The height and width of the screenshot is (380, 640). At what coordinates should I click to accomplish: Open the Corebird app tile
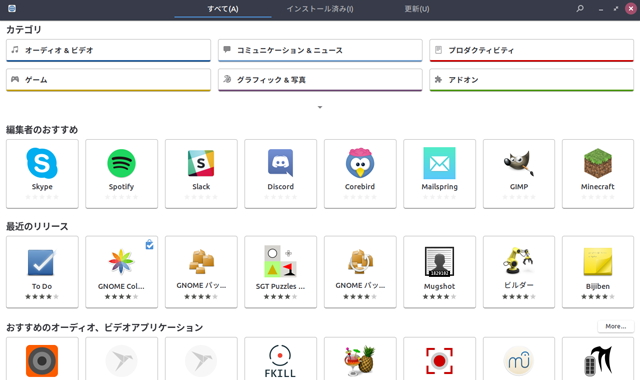tap(360, 174)
